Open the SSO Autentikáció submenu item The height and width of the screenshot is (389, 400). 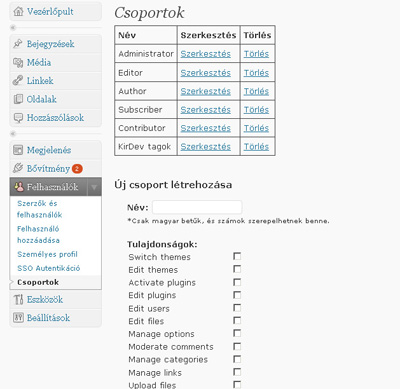(49, 268)
